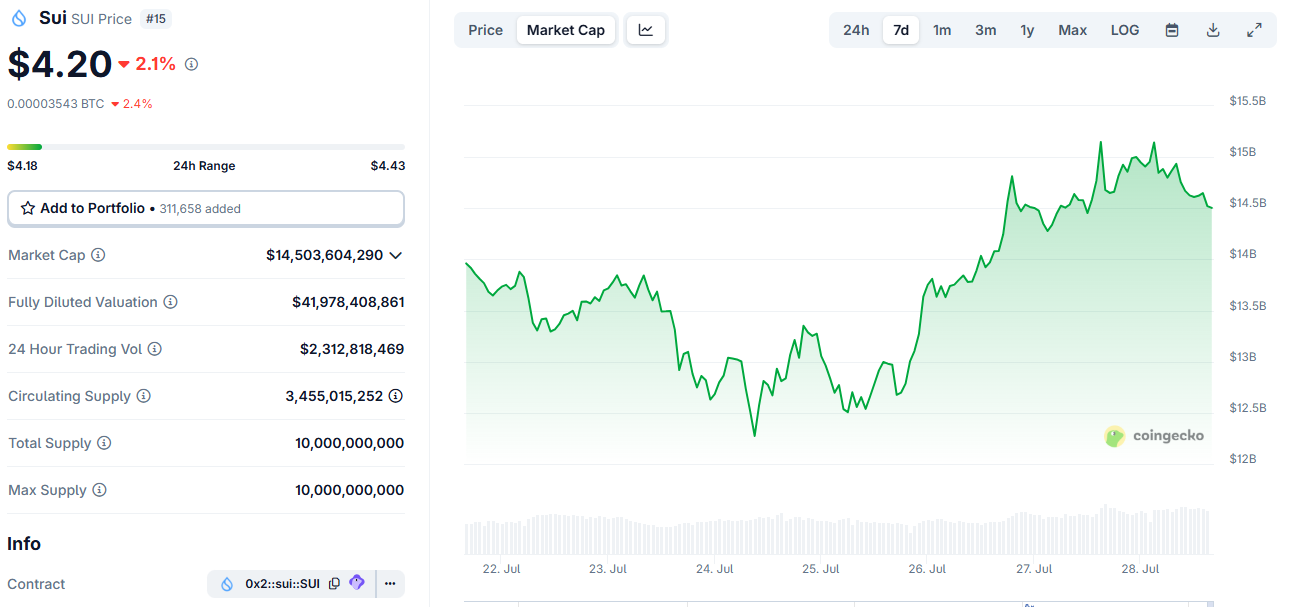1289x607 pixels.
Task: Show Market Cap info tooltip icon
Action: [x=98, y=255]
